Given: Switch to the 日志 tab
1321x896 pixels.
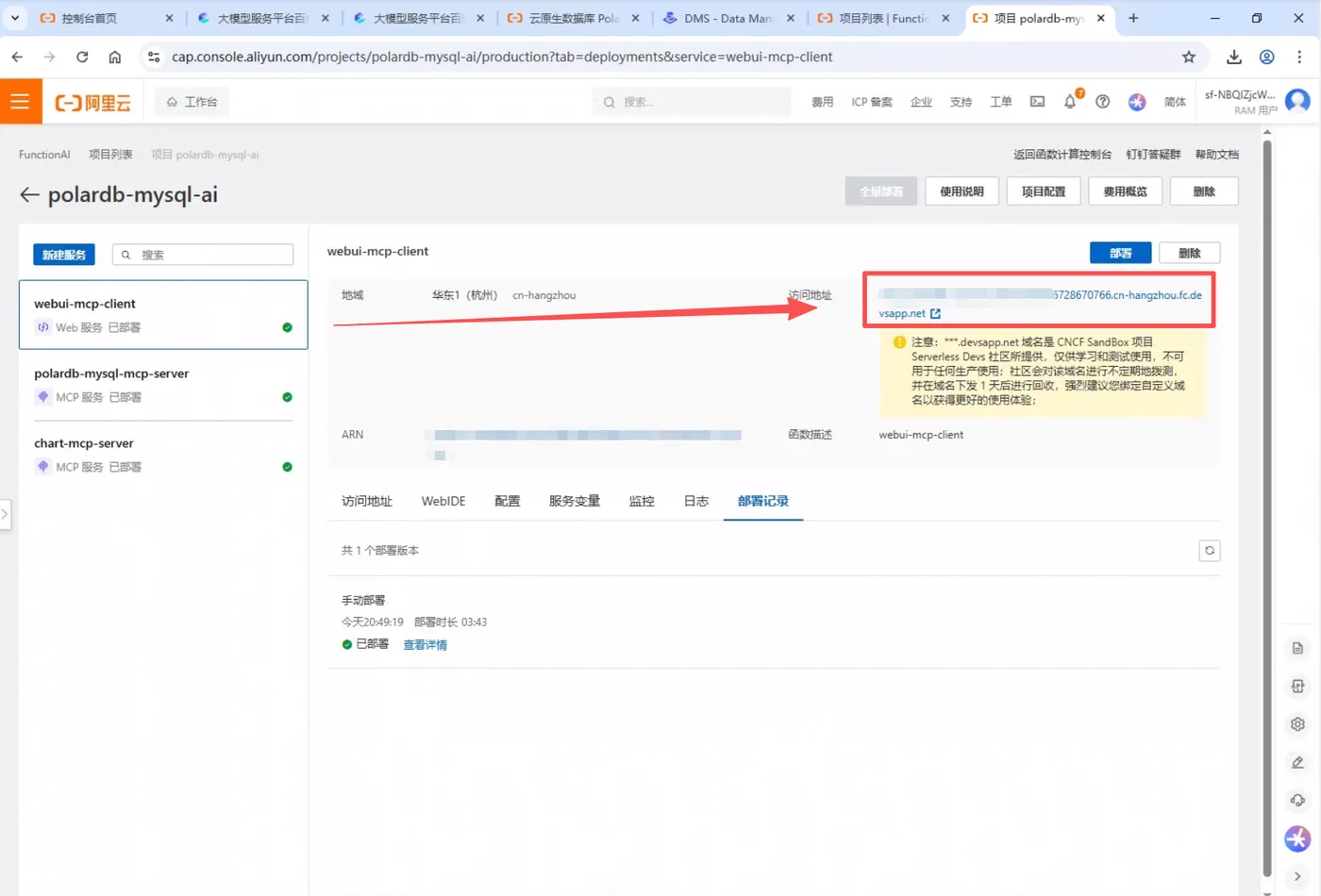Looking at the screenshot, I should (x=696, y=501).
